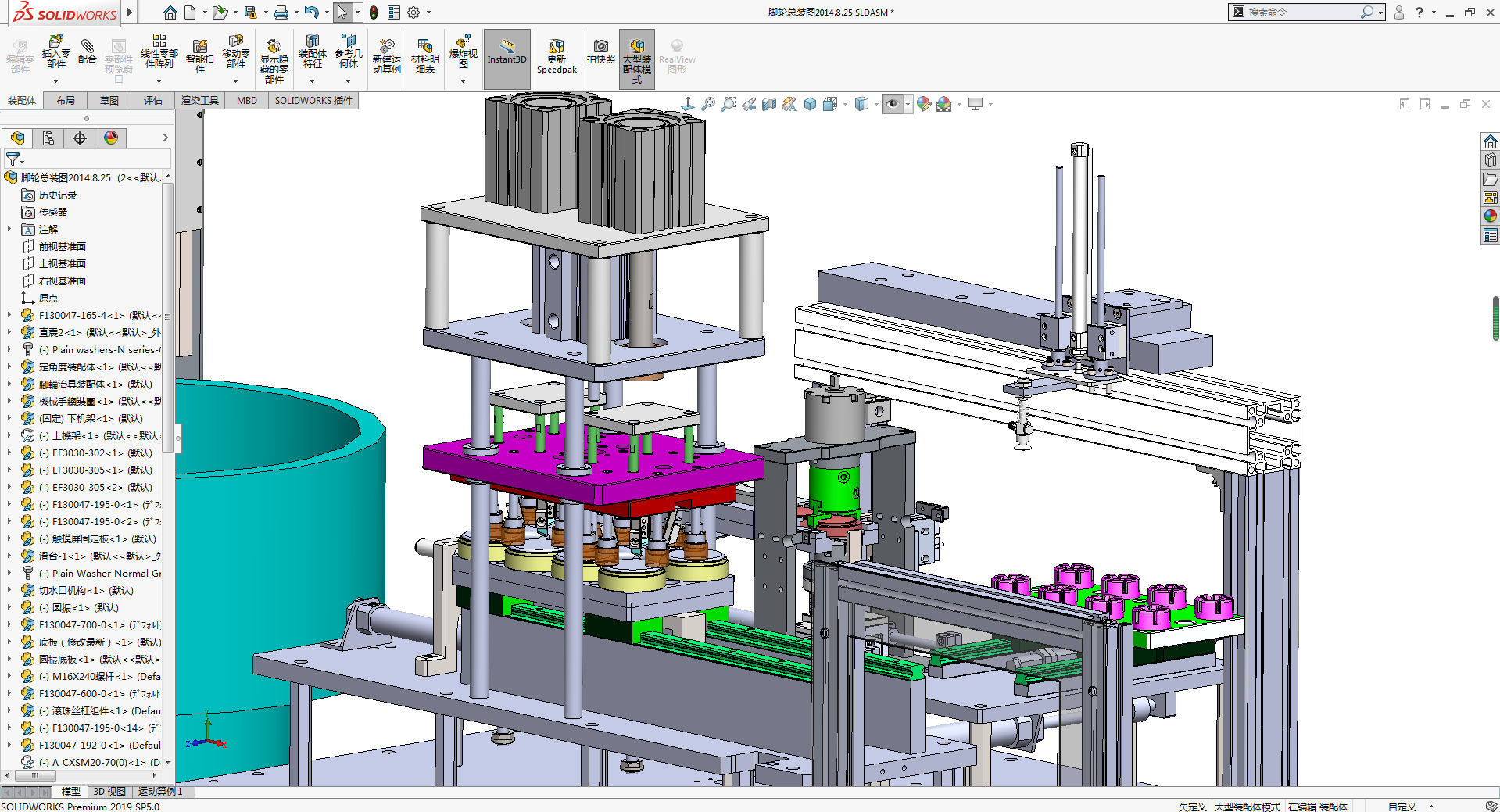This screenshot has width=1500, height=812.
Task: Click the feature tree vertical scrollbar
Action: click(167, 317)
